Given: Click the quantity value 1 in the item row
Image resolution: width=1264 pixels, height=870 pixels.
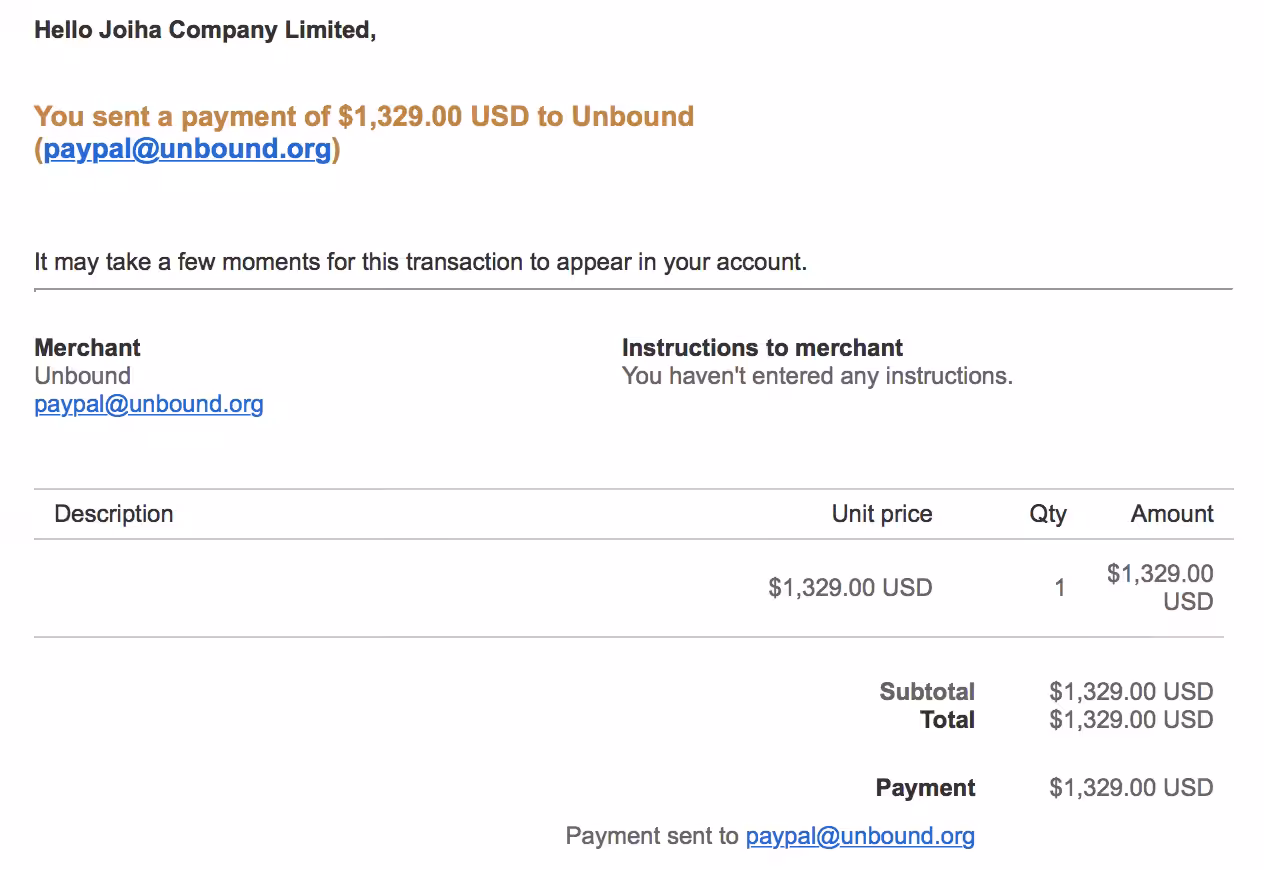Looking at the screenshot, I should click(1060, 588).
